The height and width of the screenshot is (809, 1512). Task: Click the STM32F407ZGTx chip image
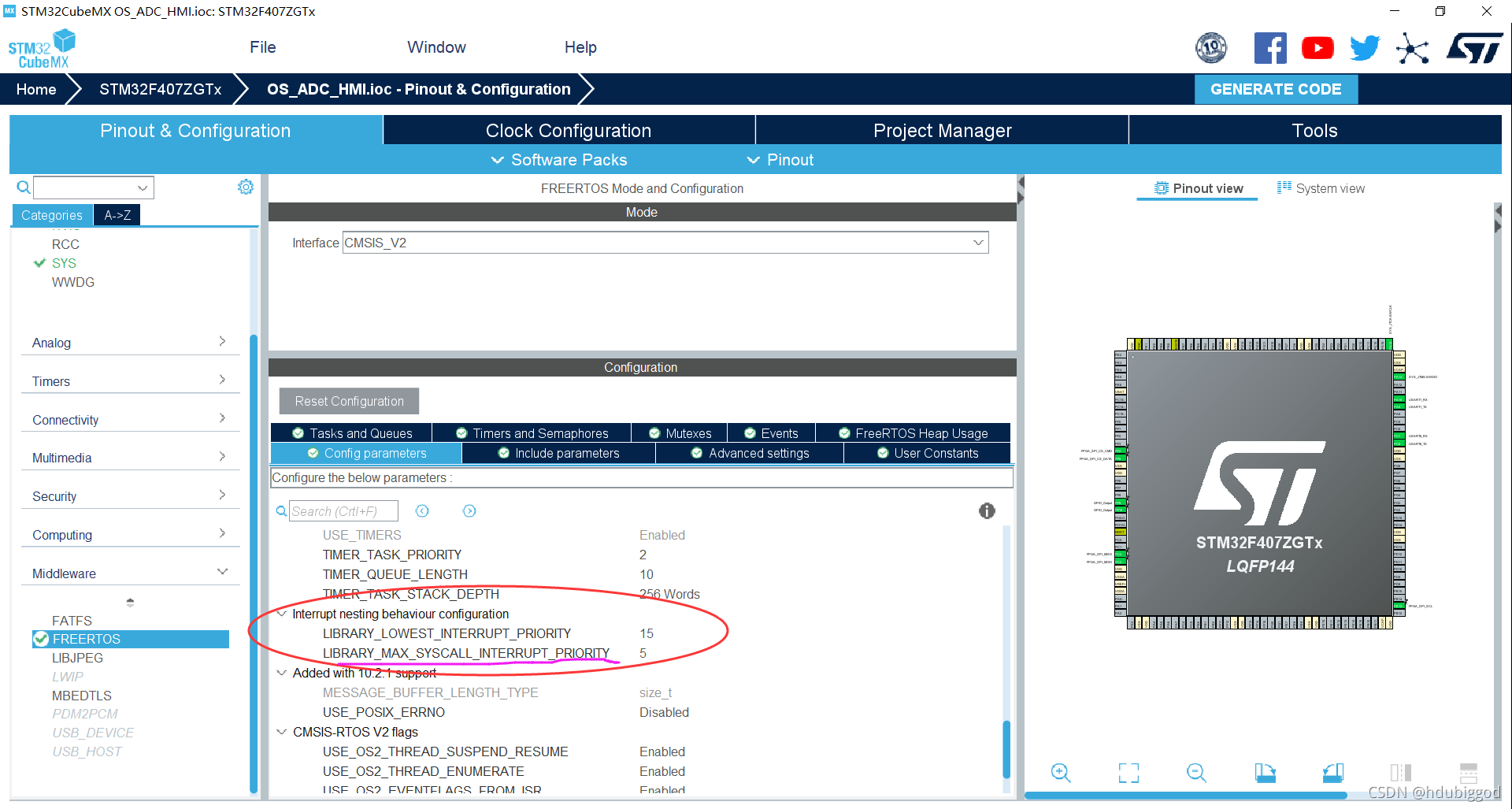(x=1260, y=484)
